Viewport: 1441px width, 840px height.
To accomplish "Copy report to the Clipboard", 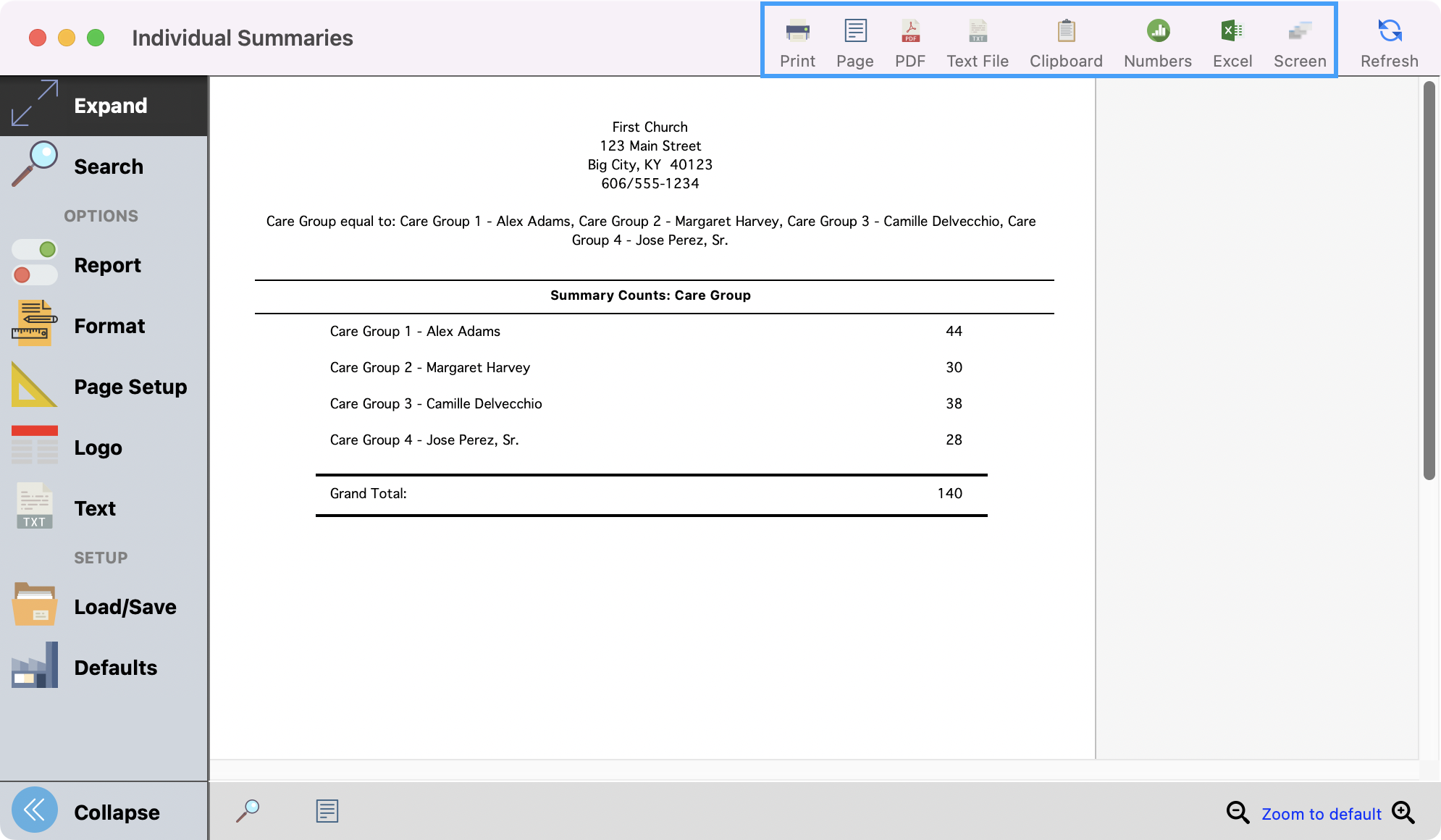I will click(1064, 40).
